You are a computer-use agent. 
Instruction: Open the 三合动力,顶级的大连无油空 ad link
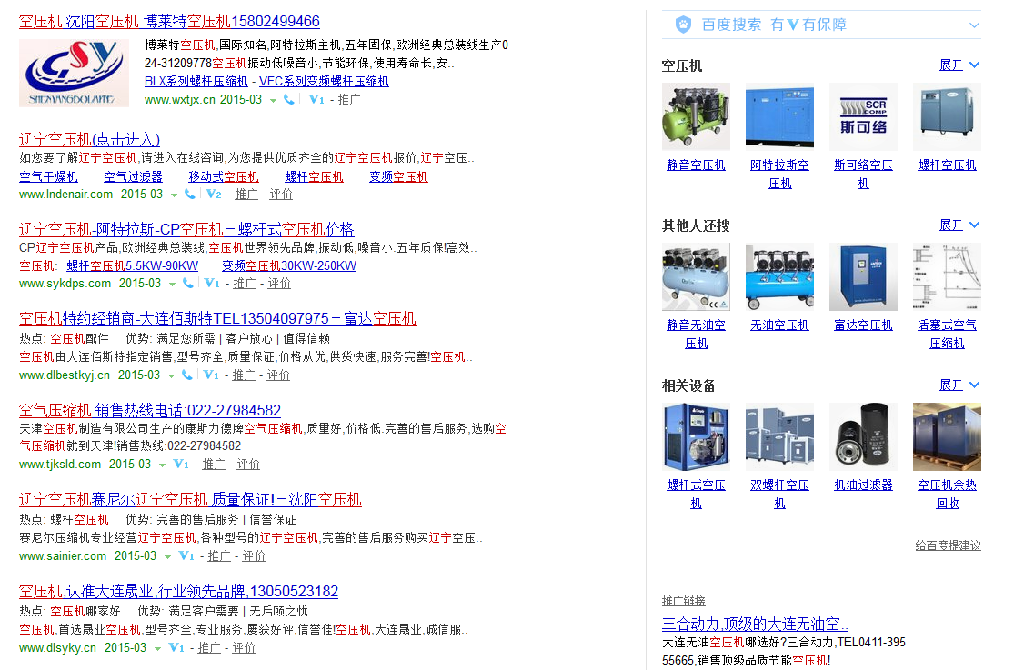[x=755, y=623]
